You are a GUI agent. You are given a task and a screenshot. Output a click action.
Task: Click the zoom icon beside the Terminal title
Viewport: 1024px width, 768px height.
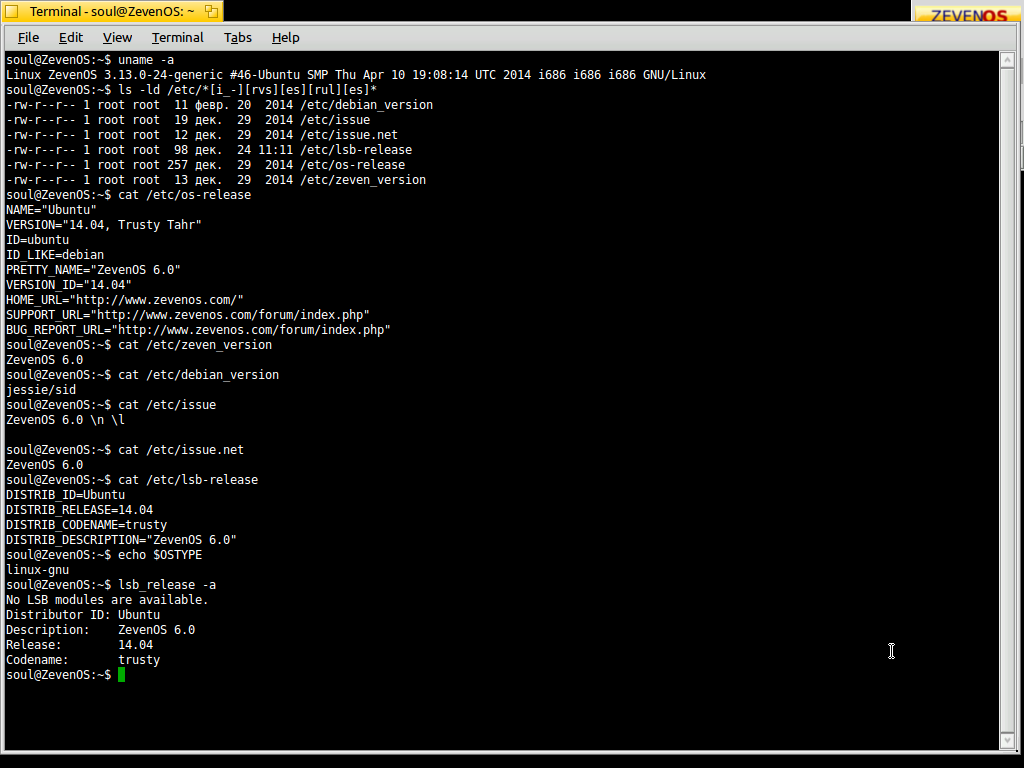[211, 11]
